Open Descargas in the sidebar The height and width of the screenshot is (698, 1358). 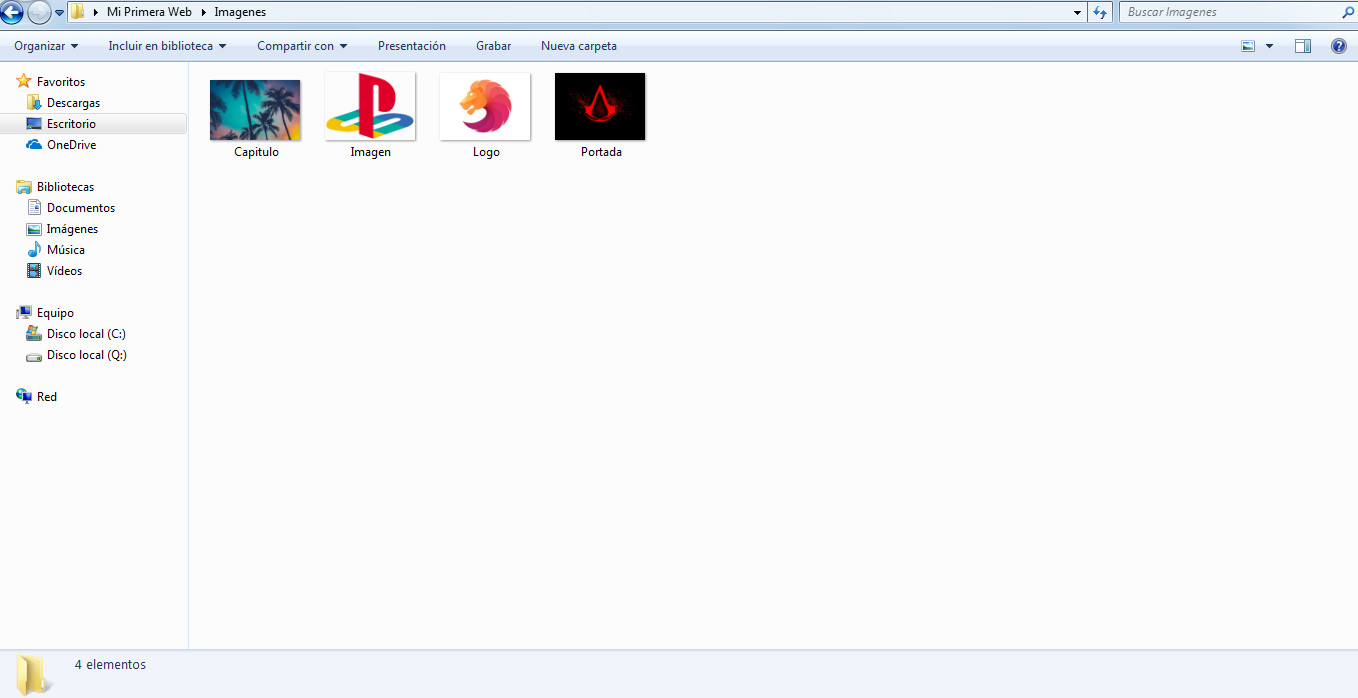coord(73,103)
